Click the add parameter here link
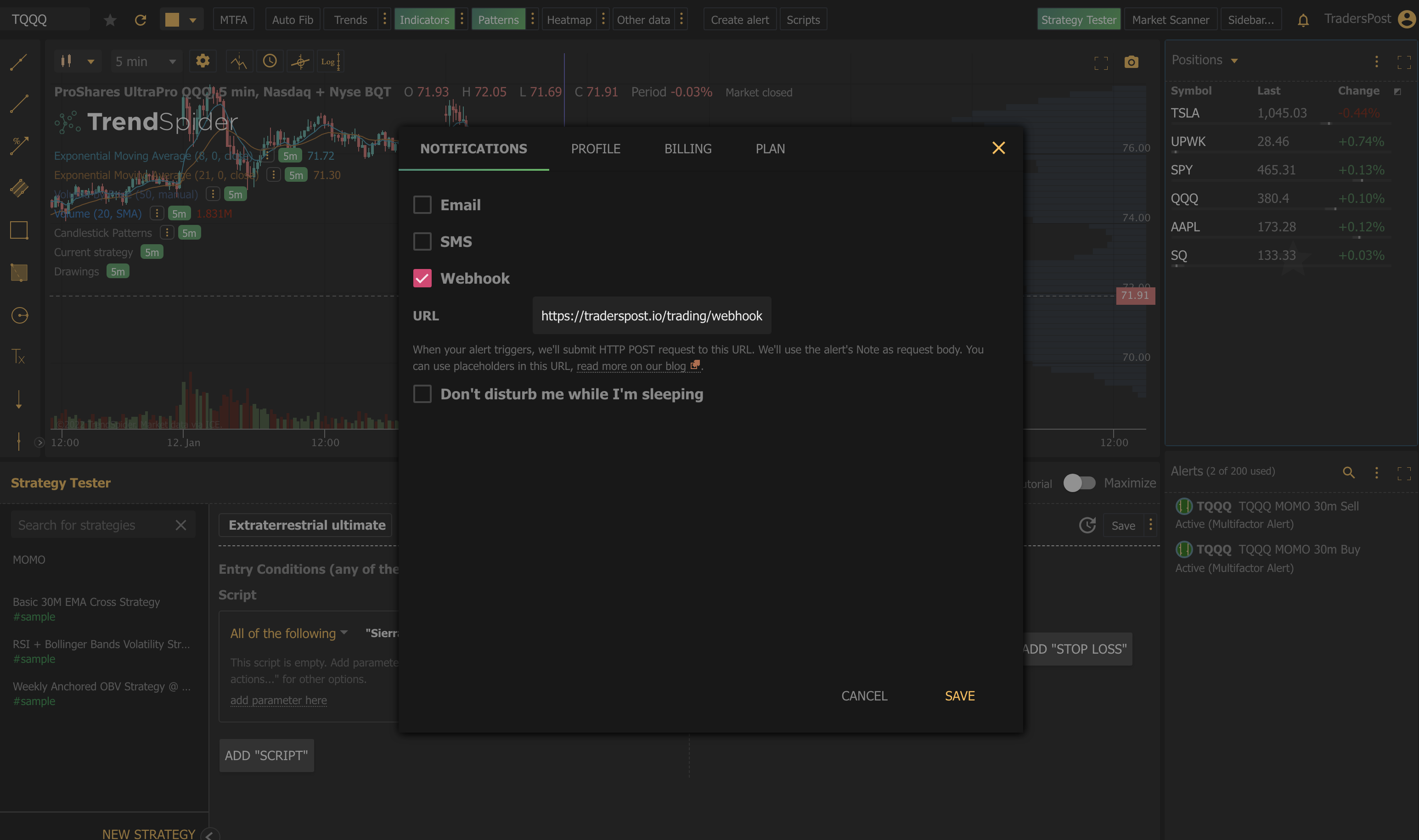The image size is (1419, 840). [x=279, y=700]
